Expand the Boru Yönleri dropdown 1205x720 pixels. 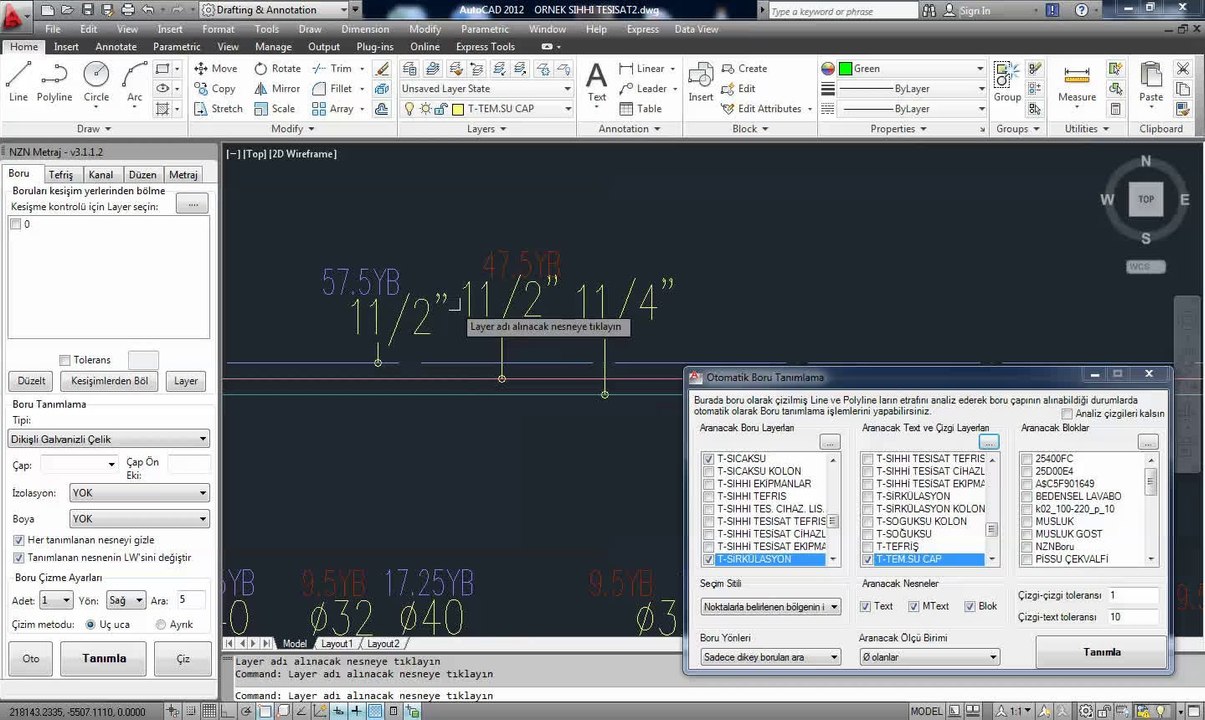[x=770, y=657]
